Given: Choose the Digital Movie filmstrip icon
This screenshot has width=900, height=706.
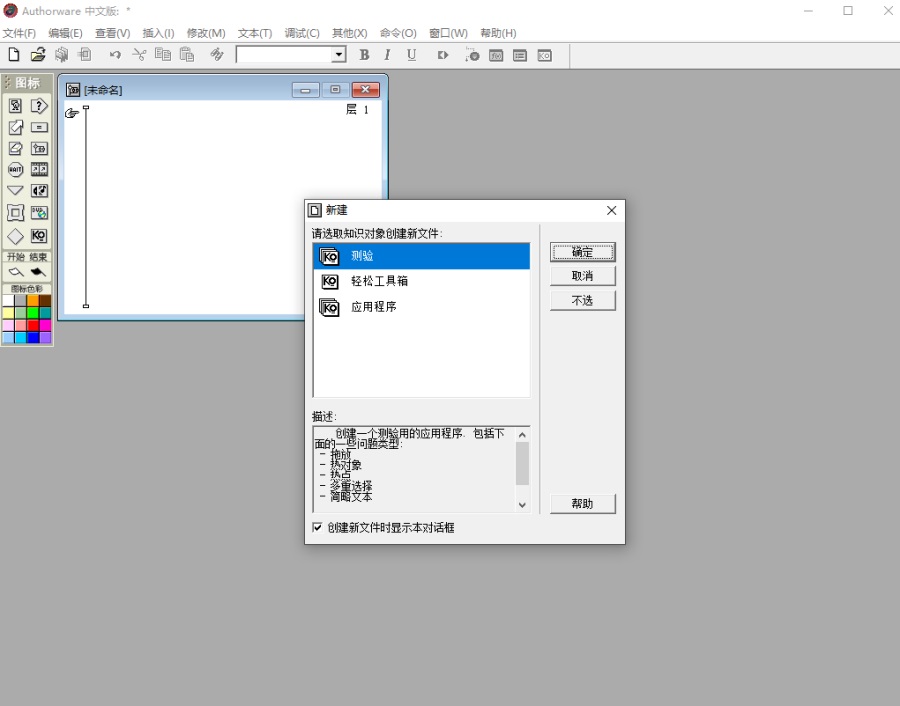Looking at the screenshot, I should click(x=39, y=169).
